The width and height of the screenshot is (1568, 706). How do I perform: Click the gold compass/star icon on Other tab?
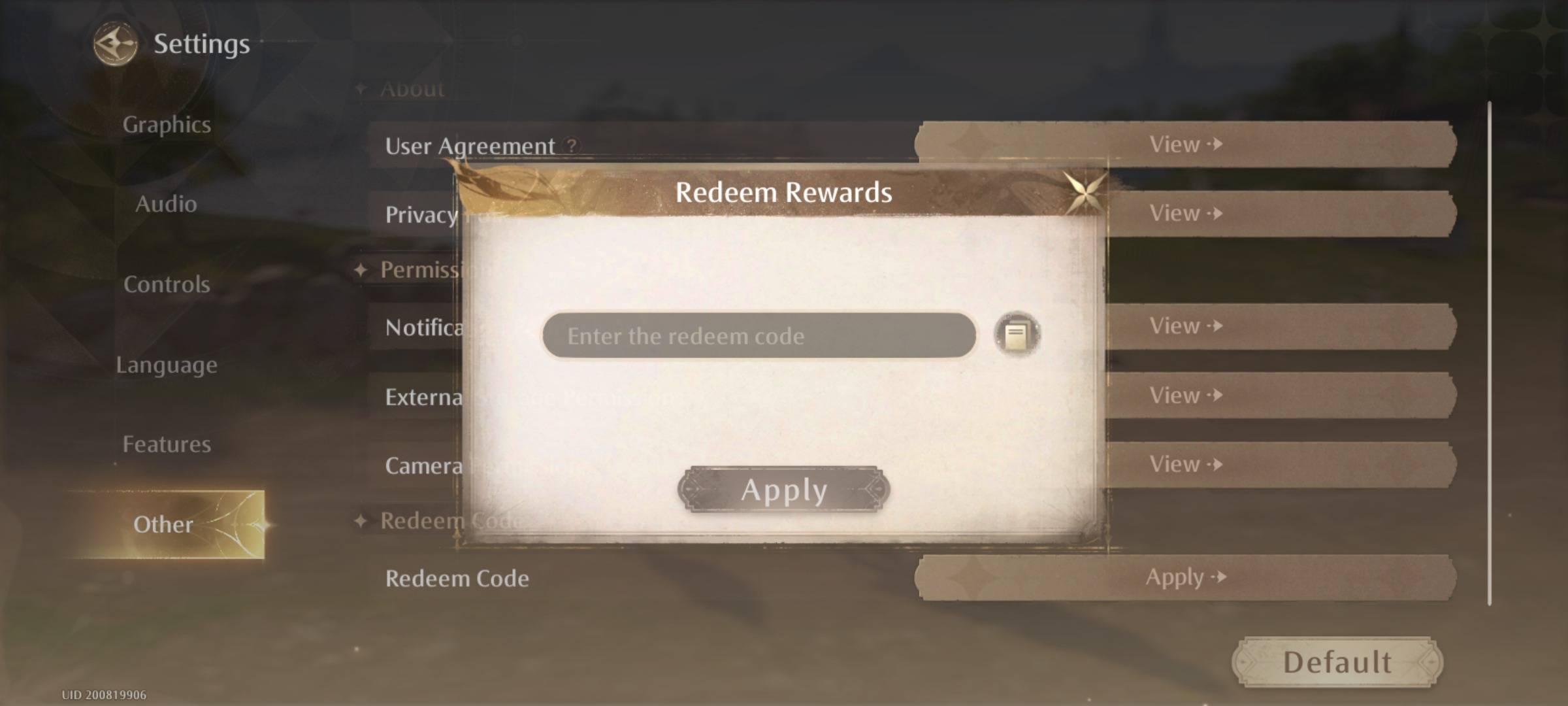[x=271, y=523]
